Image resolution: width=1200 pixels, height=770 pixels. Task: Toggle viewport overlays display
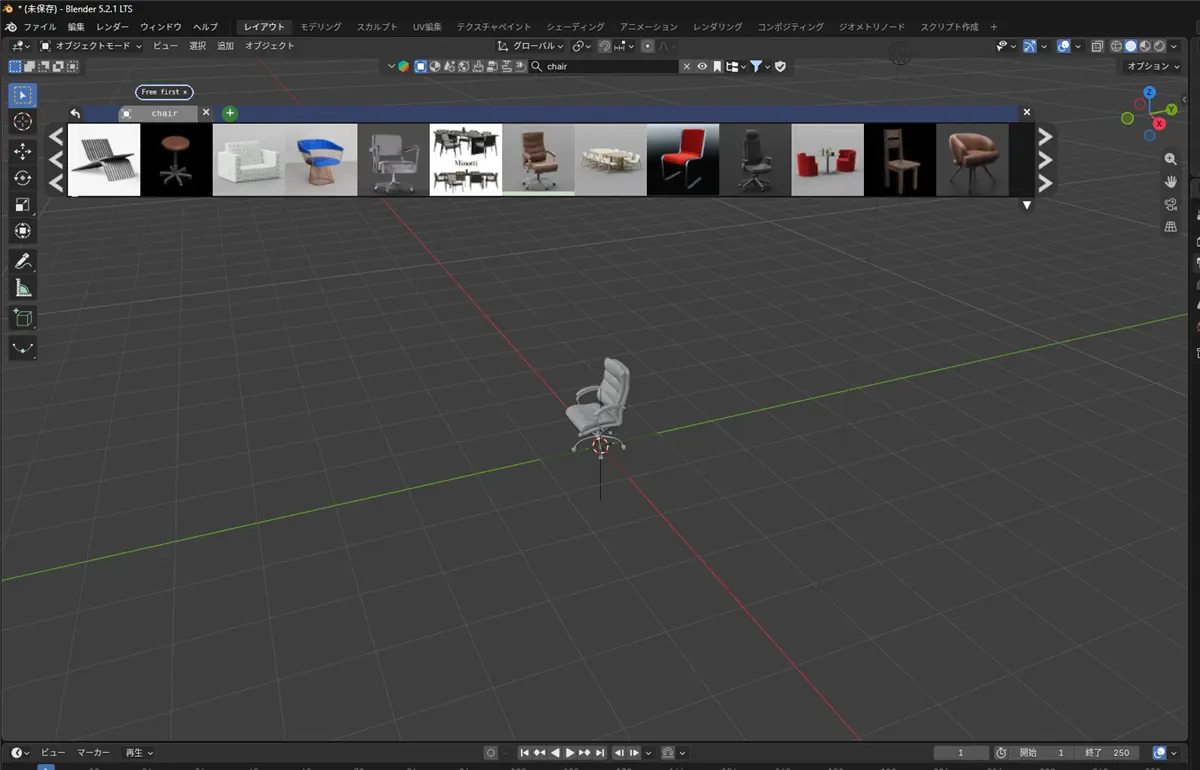1063,46
